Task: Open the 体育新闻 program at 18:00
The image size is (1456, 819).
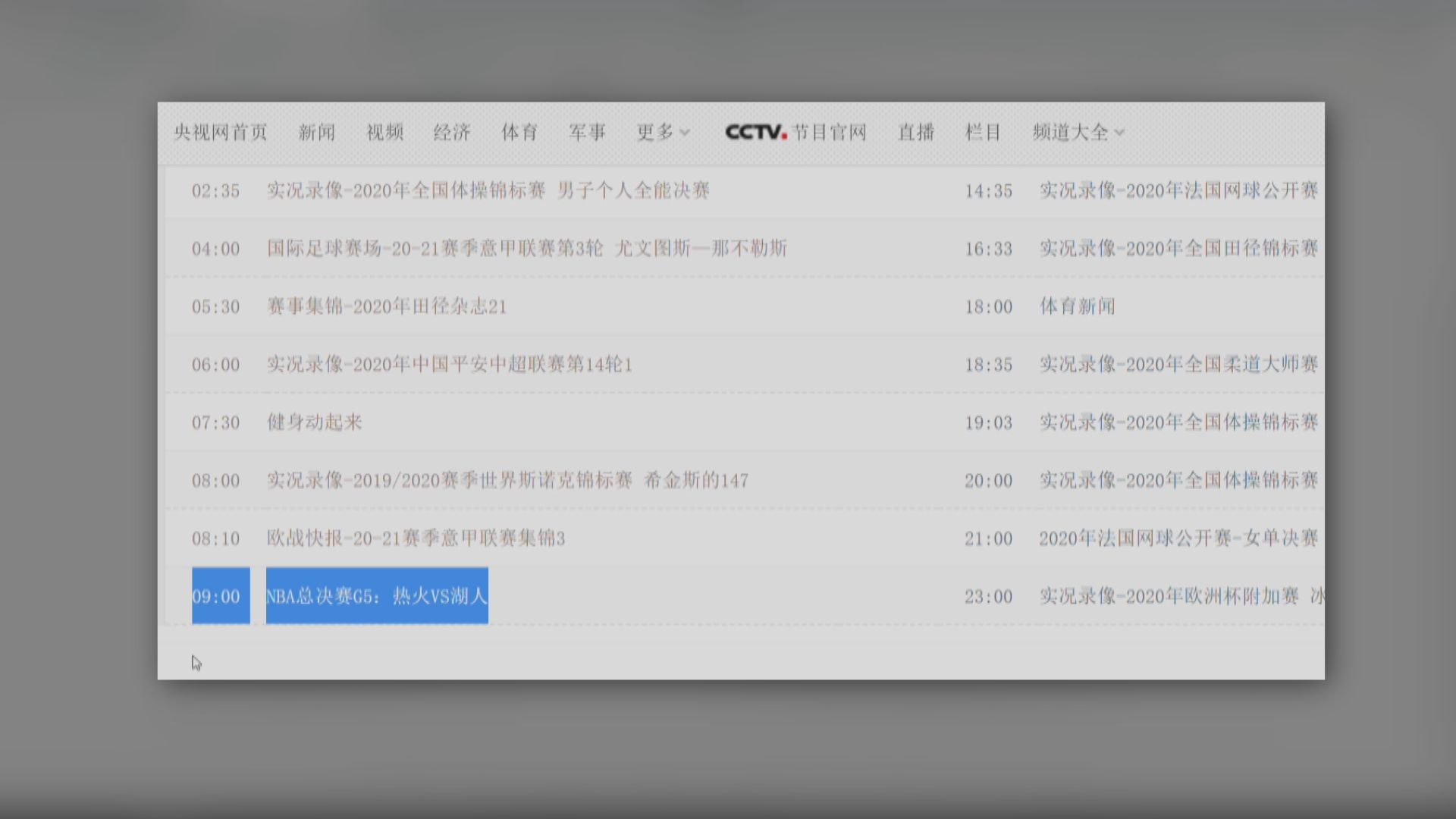Action: click(1077, 306)
